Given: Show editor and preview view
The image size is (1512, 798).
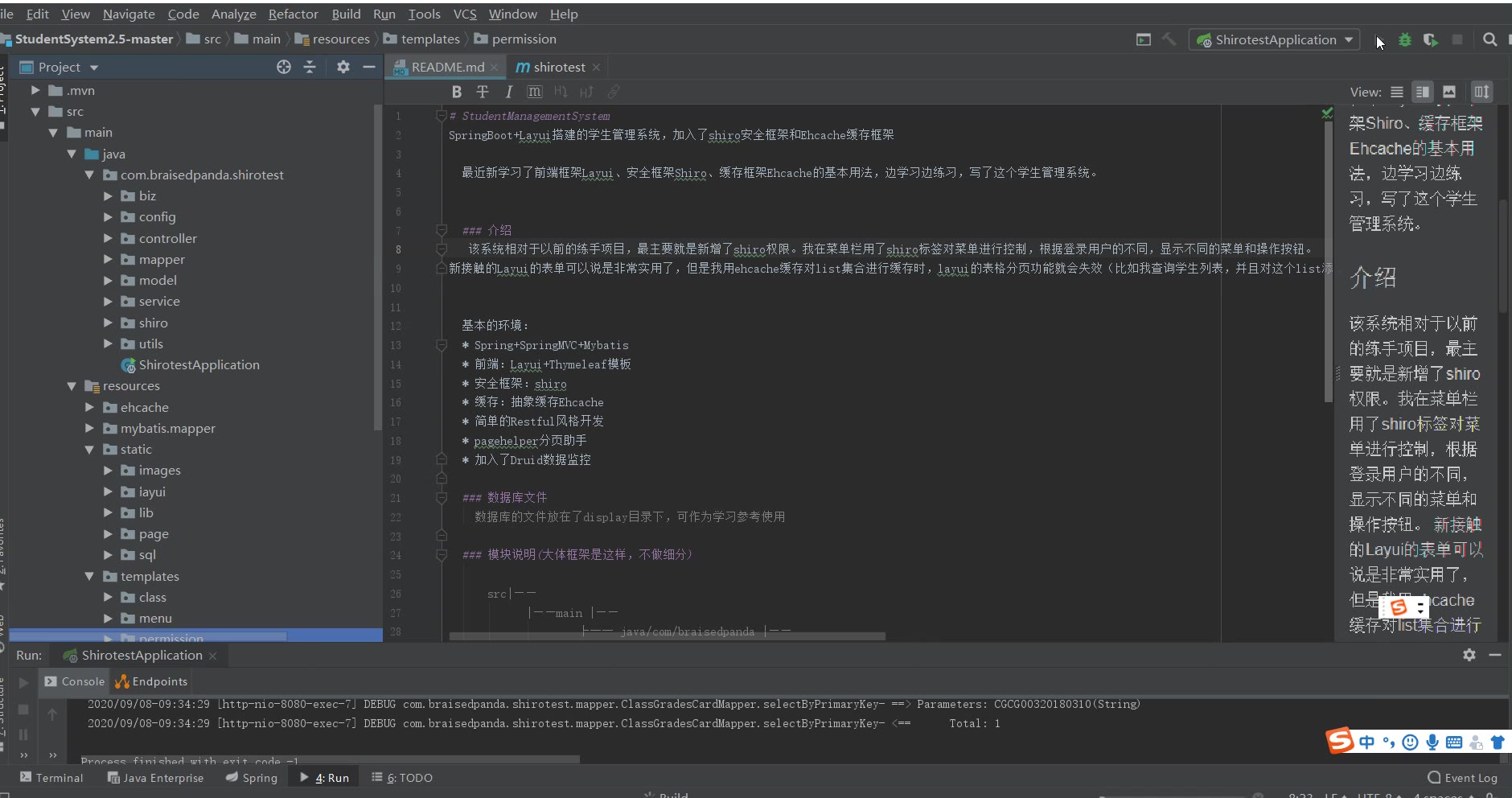Looking at the screenshot, I should [1423, 92].
